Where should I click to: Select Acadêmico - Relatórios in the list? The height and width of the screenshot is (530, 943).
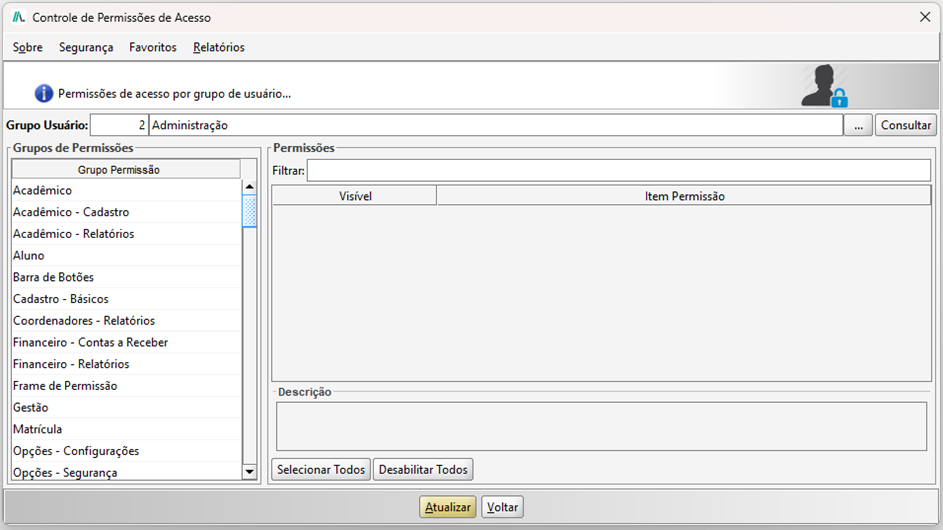click(126, 233)
